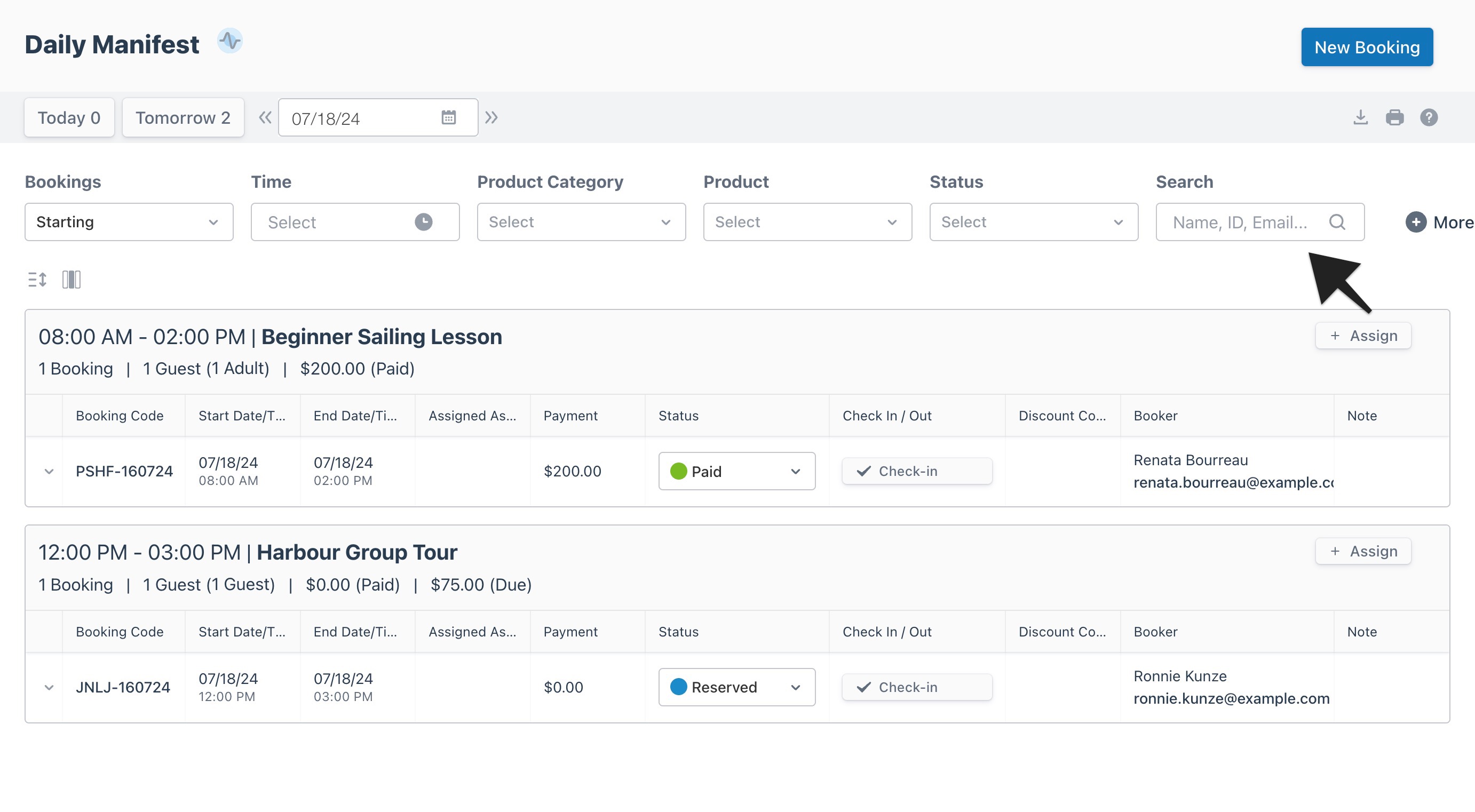1475x812 pixels.
Task: Click the blue Reserved status dot
Action: 678,687
